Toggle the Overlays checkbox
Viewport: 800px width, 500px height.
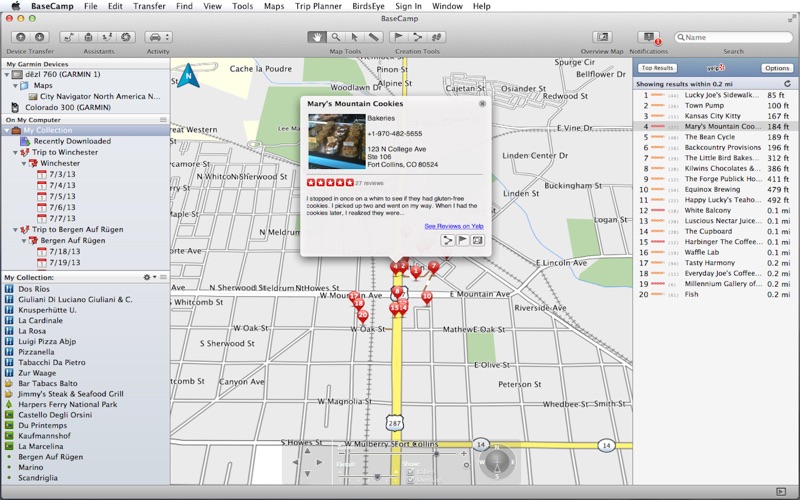coord(409,481)
